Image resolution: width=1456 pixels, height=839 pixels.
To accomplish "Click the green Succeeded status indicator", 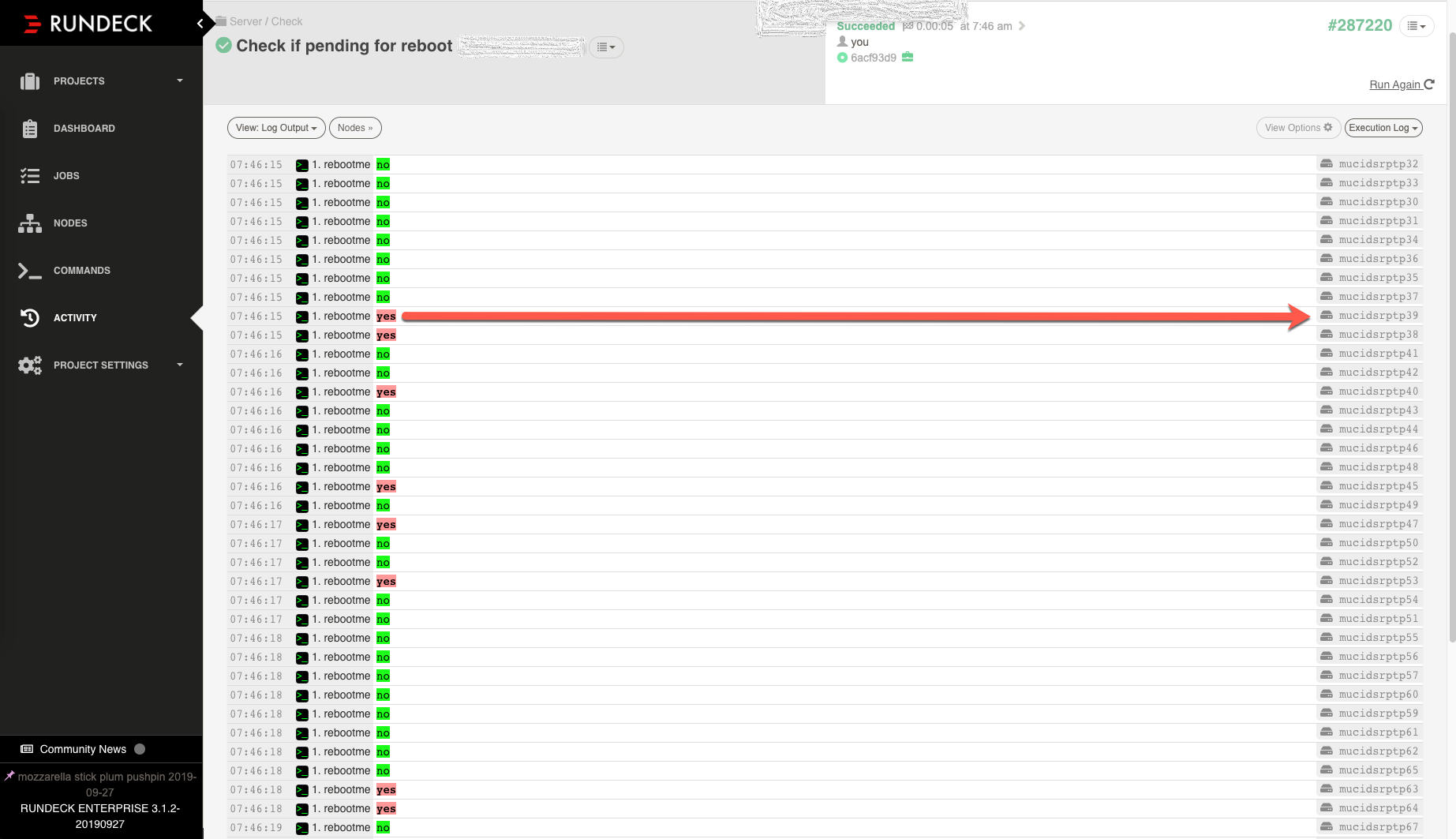I will [866, 26].
